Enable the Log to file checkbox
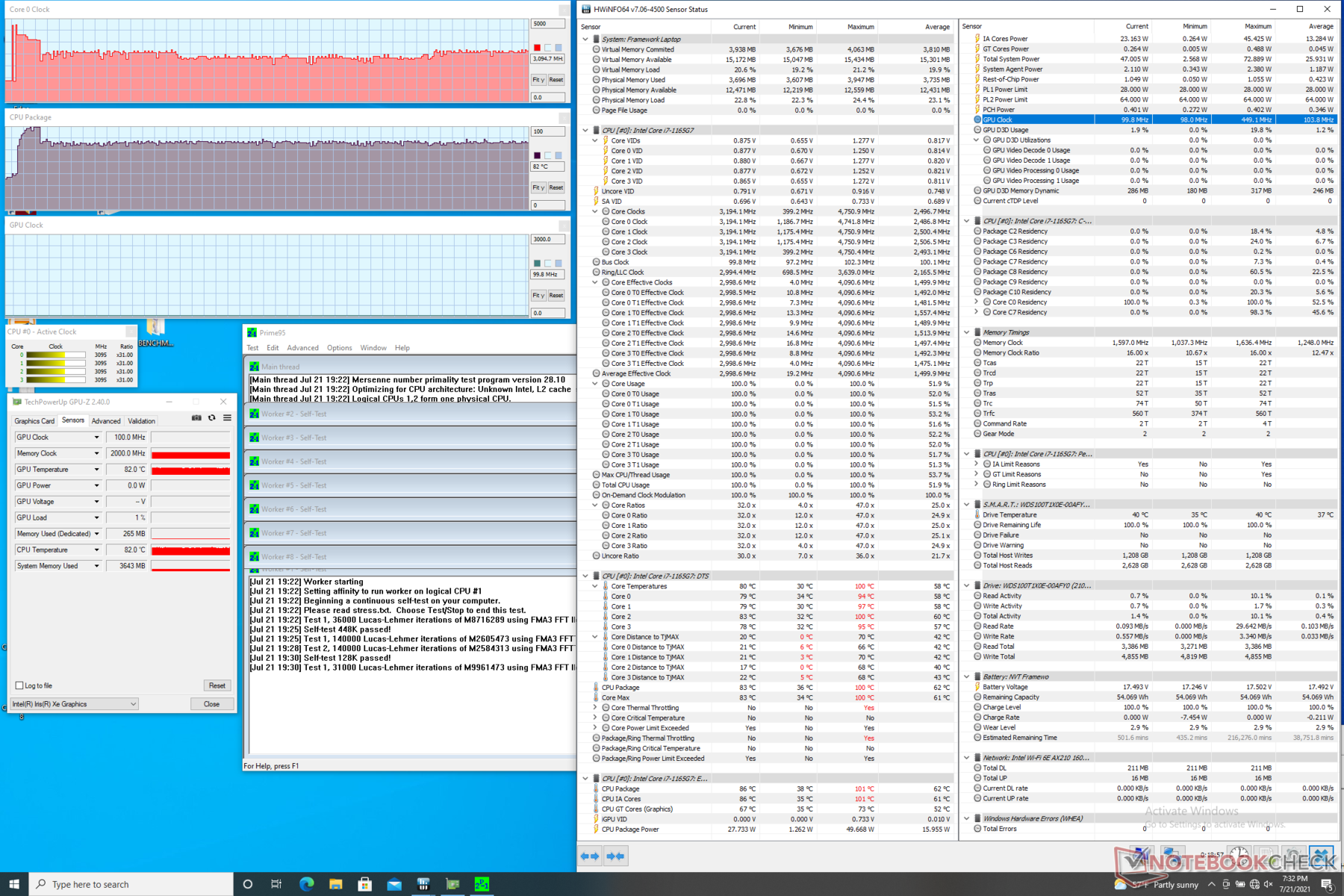The height and width of the screenshot is (896, 1344). [x=19, y=685]
